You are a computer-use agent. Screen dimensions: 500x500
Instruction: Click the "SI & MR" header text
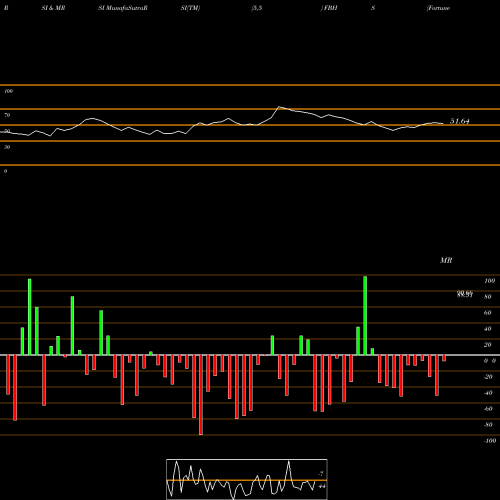[53, 8]
